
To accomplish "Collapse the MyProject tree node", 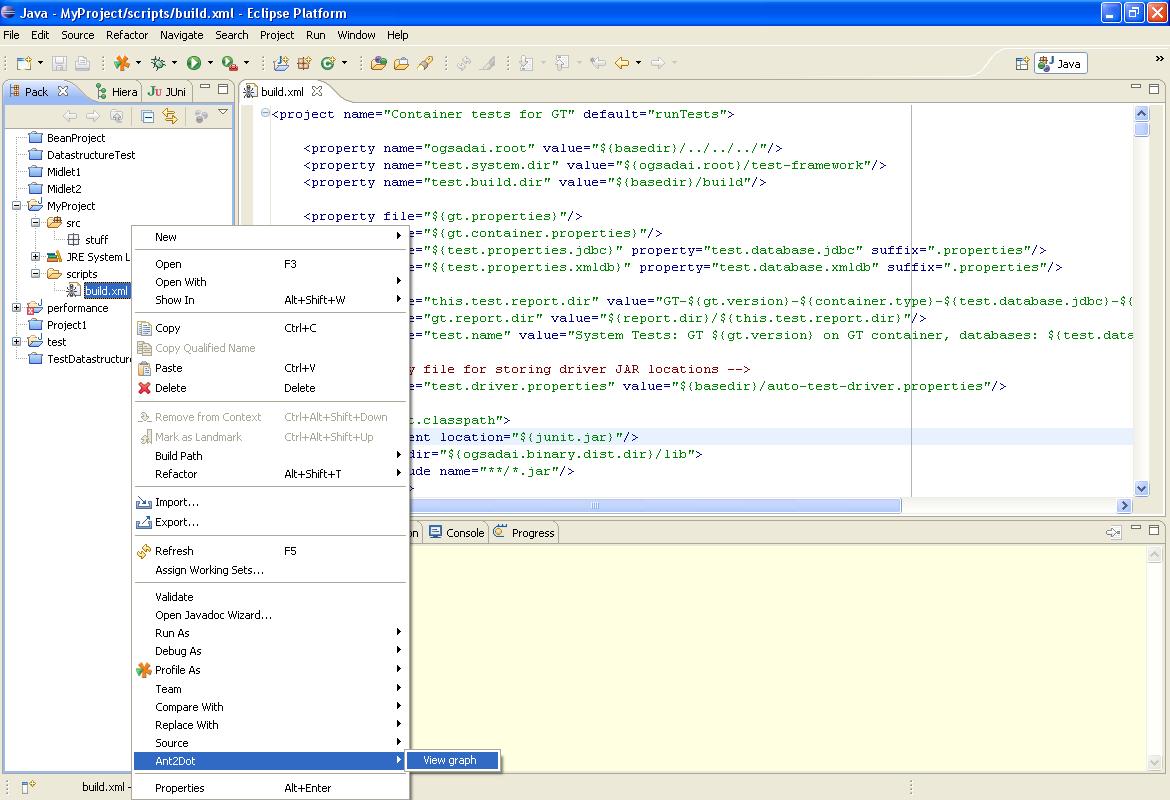I will [17, 206].
